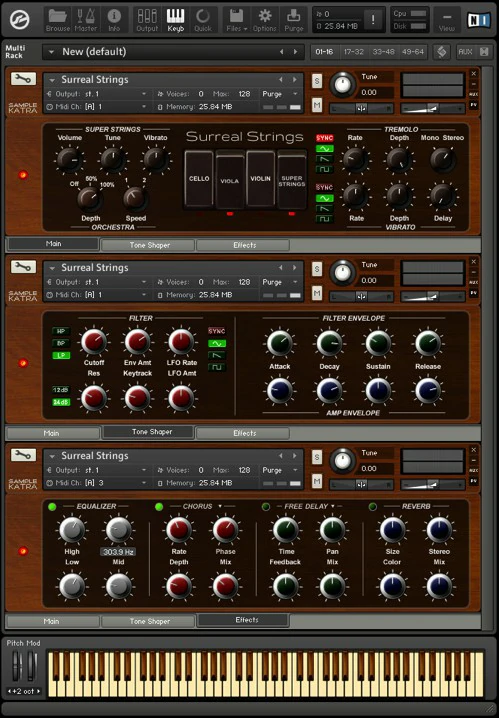Open wrench edit mode on third instrument

pos(23,455)
